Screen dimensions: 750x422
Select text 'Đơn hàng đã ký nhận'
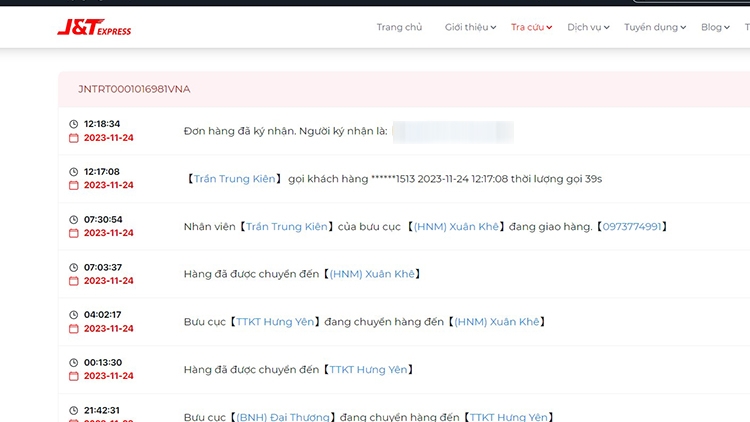240,131
